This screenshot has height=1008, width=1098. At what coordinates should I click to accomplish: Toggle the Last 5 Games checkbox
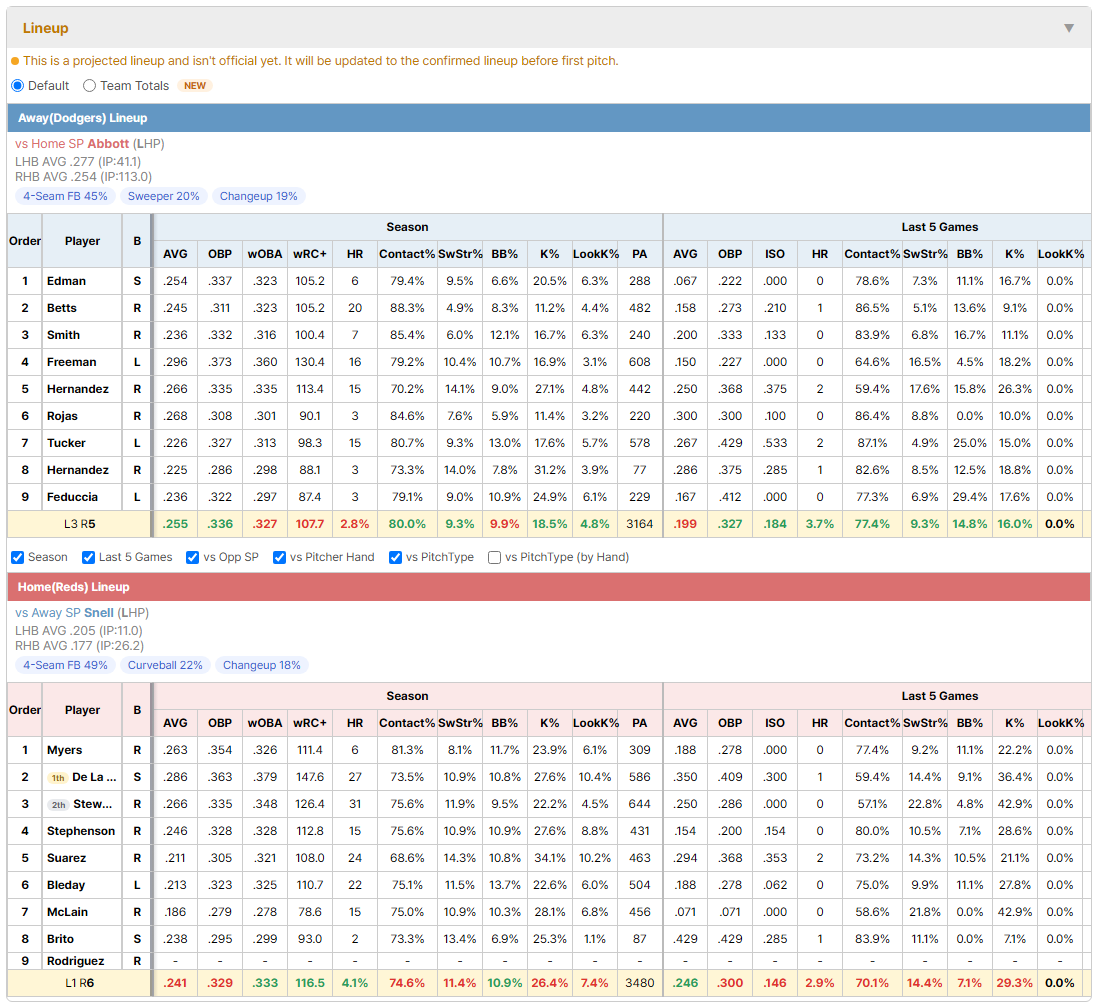click(x=88, y=557)
